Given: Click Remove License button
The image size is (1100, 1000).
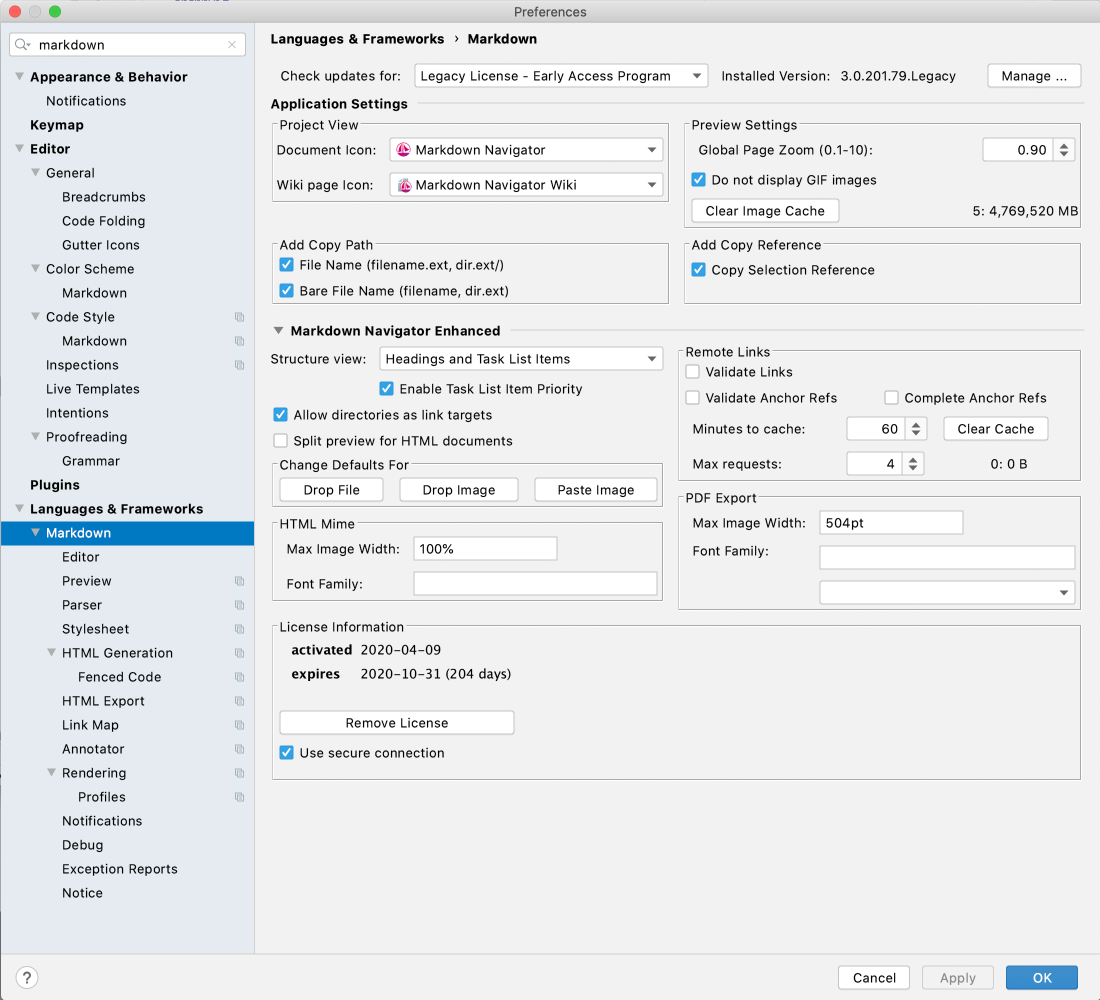Looking at the screenshot, I should coord(396,723).
